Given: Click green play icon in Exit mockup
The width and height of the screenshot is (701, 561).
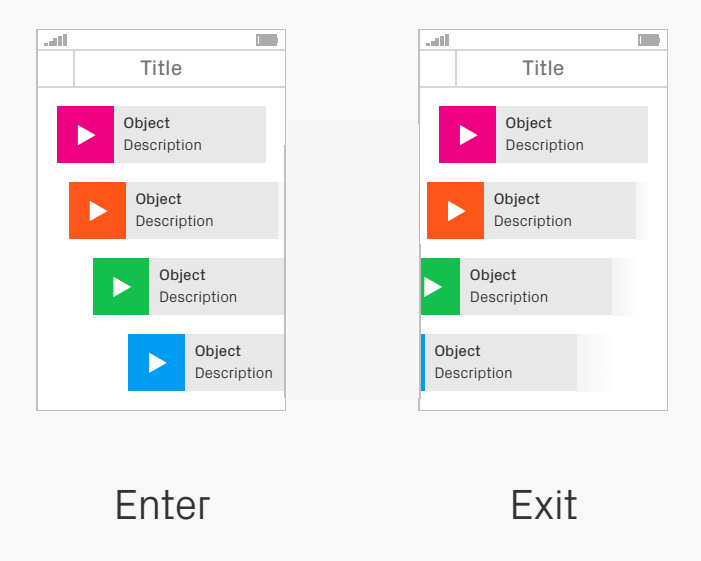Looking at the screenshot, I should pos(440,287).
